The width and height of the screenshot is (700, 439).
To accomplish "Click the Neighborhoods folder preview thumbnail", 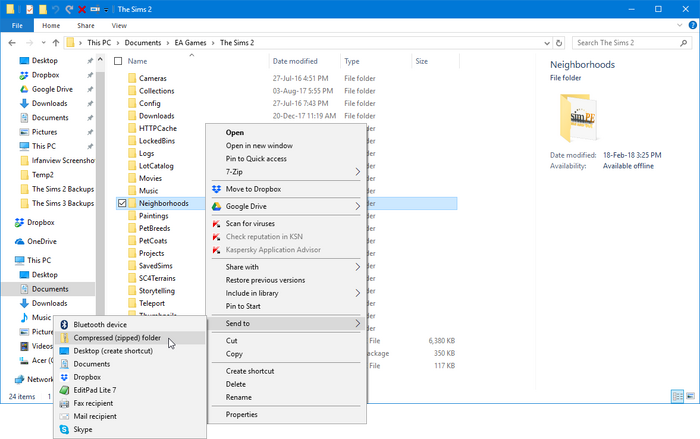I will [578, 117].
